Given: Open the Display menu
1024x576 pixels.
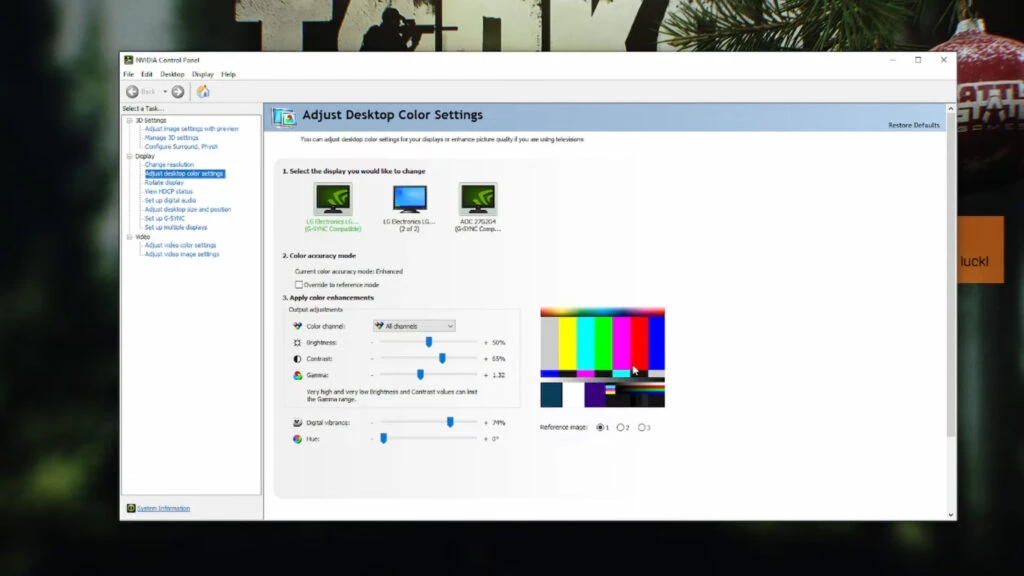Looking at the screenshot, I should pyautogui.click(x=202, y=74).
